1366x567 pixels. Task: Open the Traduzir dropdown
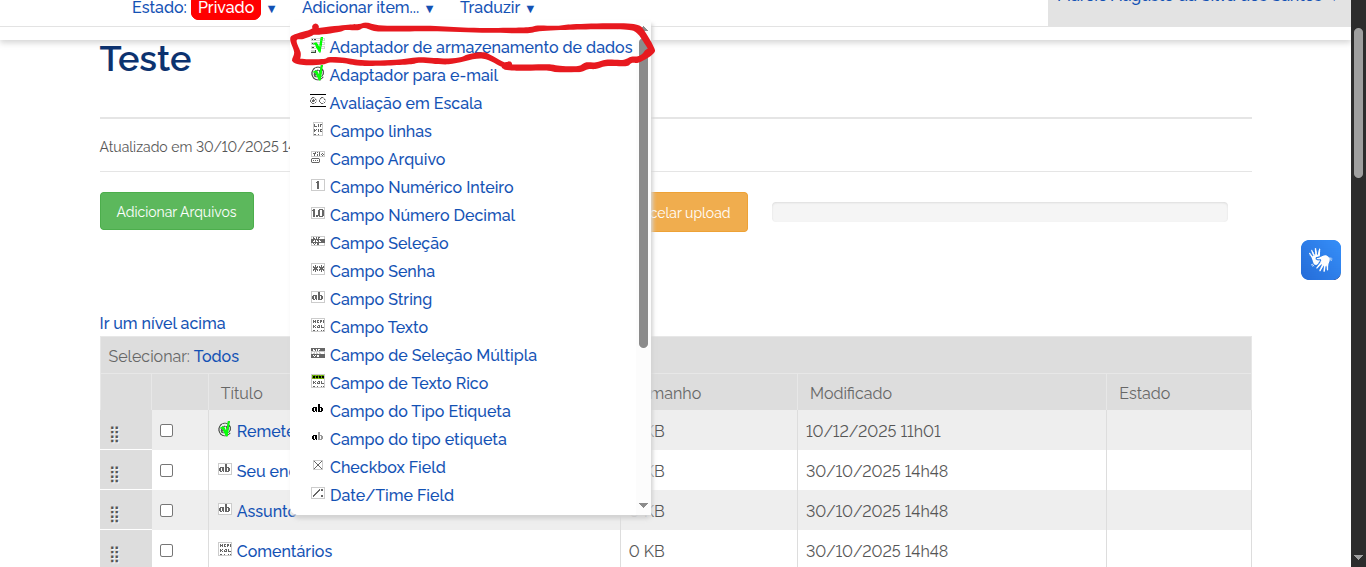pos(497,8)
